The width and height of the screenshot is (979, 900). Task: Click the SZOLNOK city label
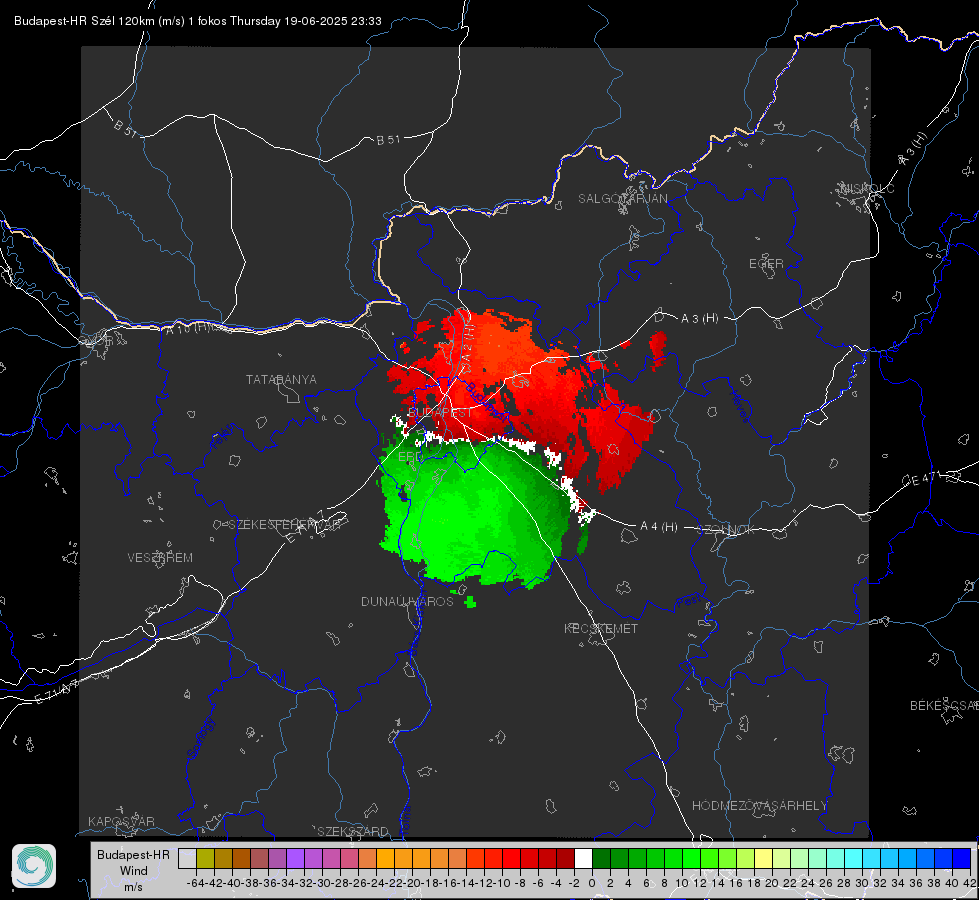coord(726,530)
